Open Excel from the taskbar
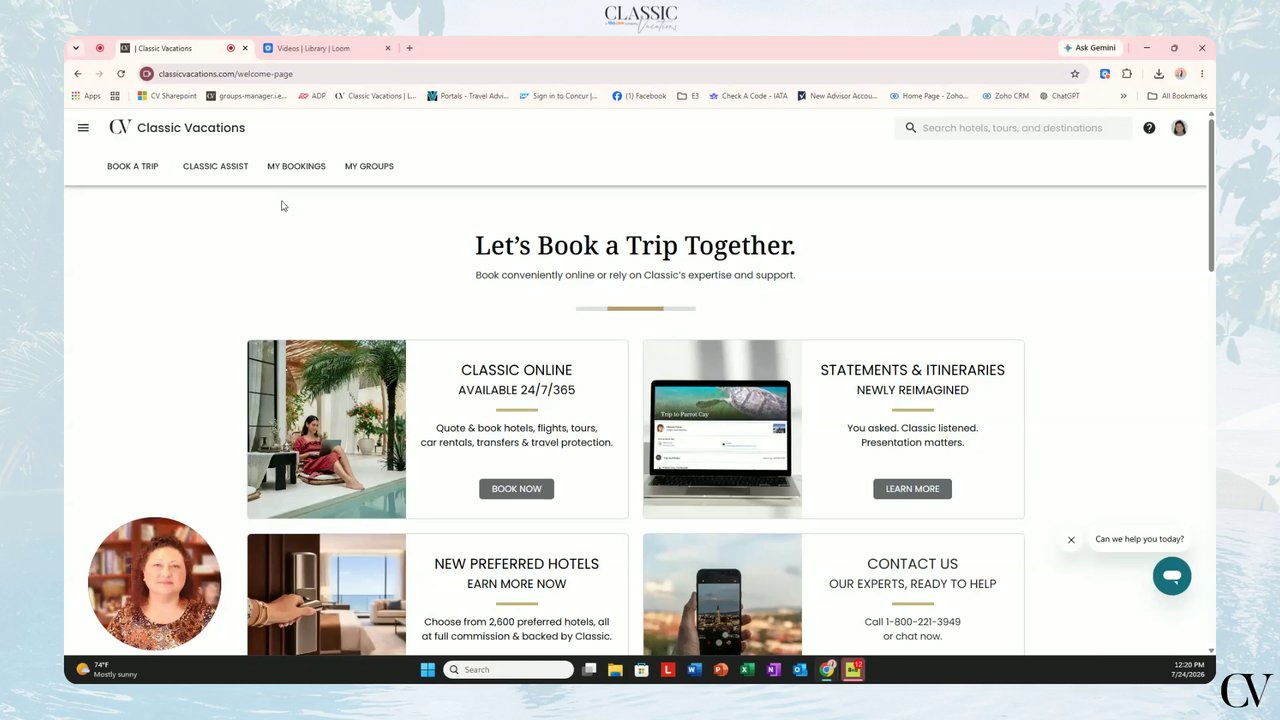Viewport: 1280px width, 720px height. click(747, 670)
